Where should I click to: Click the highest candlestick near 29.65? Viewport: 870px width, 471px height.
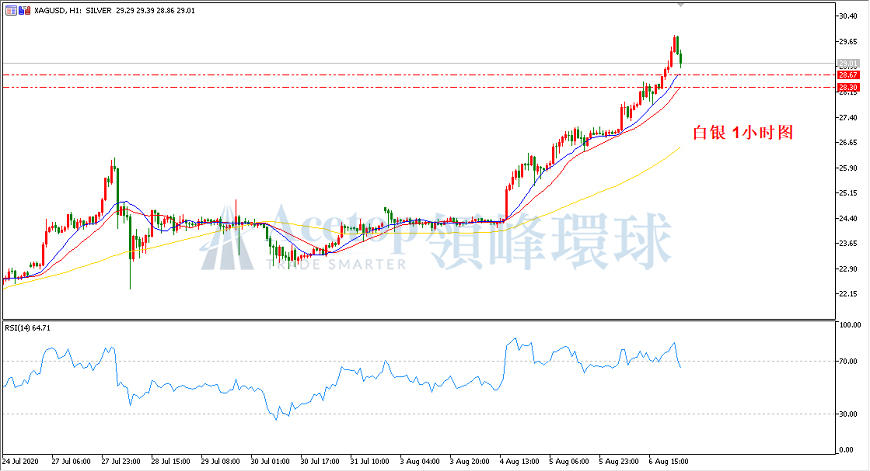tap(675, 44)
